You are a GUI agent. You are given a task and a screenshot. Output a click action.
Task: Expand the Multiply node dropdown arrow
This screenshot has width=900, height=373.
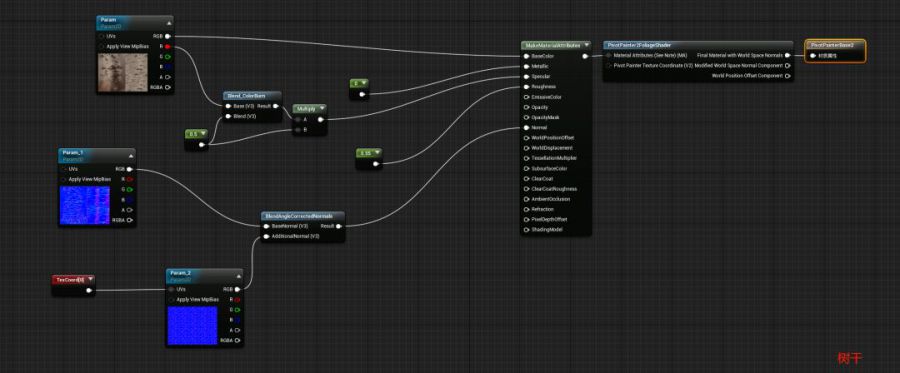tap(321, 108)
